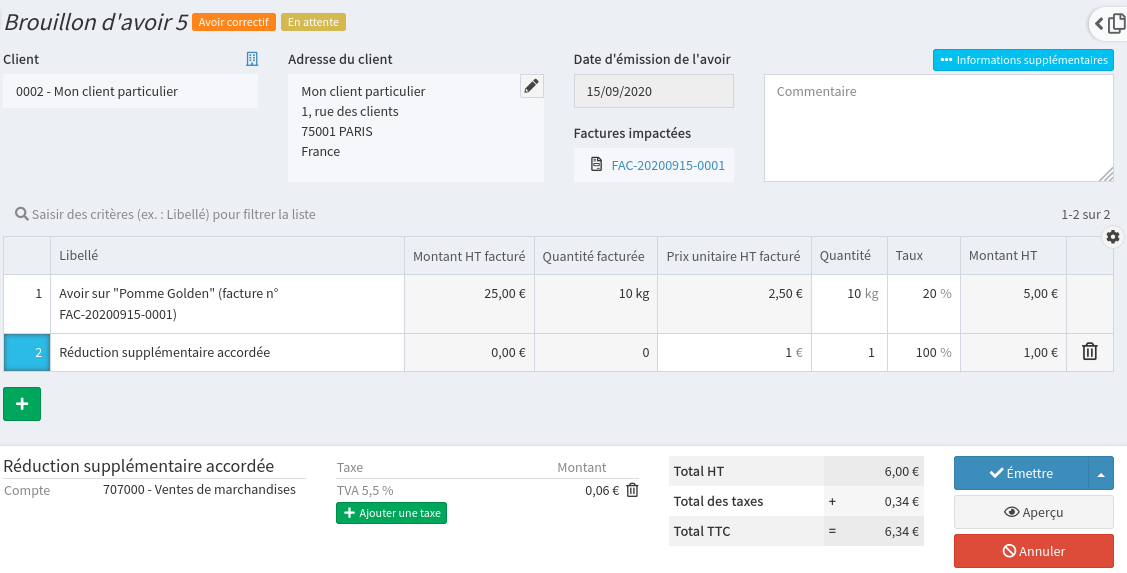The width and height of the screenshot is (1127, 573).
Task: Cancel the credit note with Annuler
Action: pyautogui.click(x=1033, y=551)
